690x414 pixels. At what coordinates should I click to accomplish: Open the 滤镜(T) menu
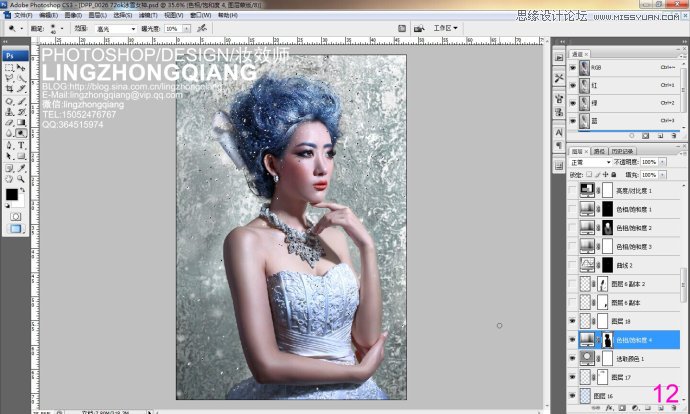(x=148, y=15)
